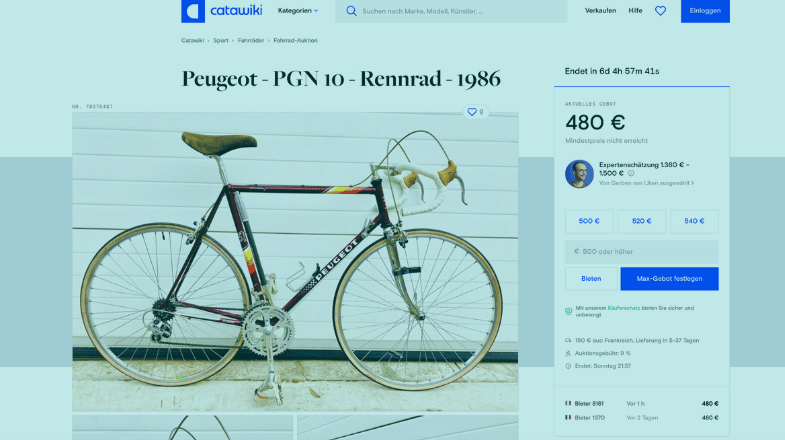Image resolution: width=785 pixels, height=440 pixels.
Task: Select the 540 € quick bid
Action: [x=694, y=221]
